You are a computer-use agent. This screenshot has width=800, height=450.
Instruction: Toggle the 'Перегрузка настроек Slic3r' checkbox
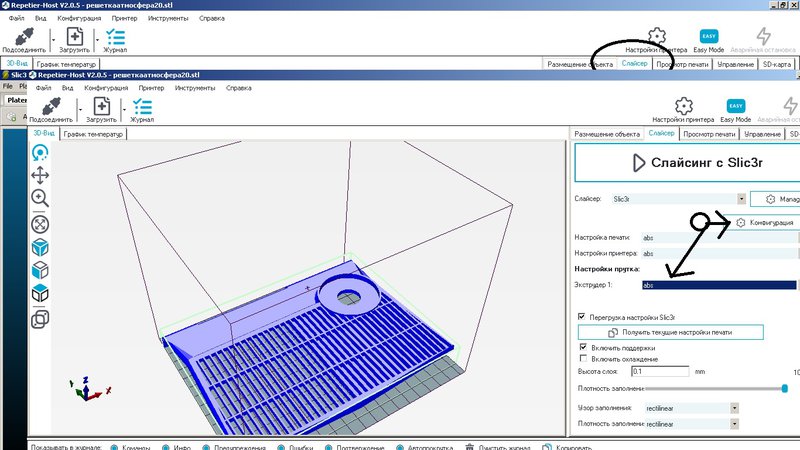pos(583,317)
